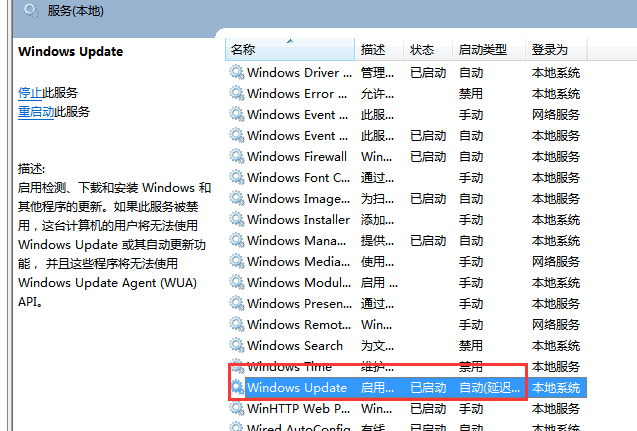Click 禁用 startup type in Windows Search row

[471, 346]
